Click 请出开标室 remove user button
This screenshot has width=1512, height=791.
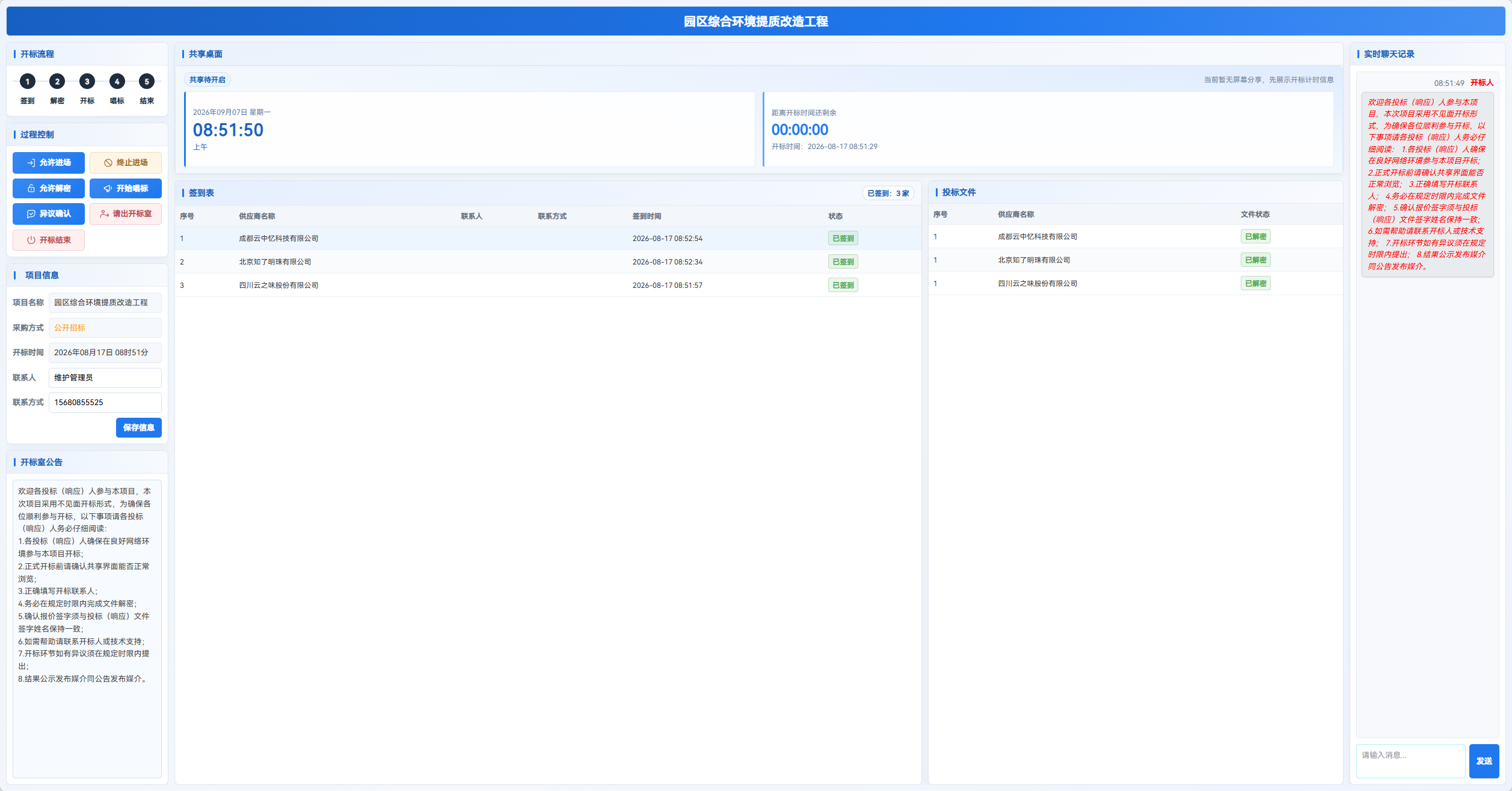point(126,214)
